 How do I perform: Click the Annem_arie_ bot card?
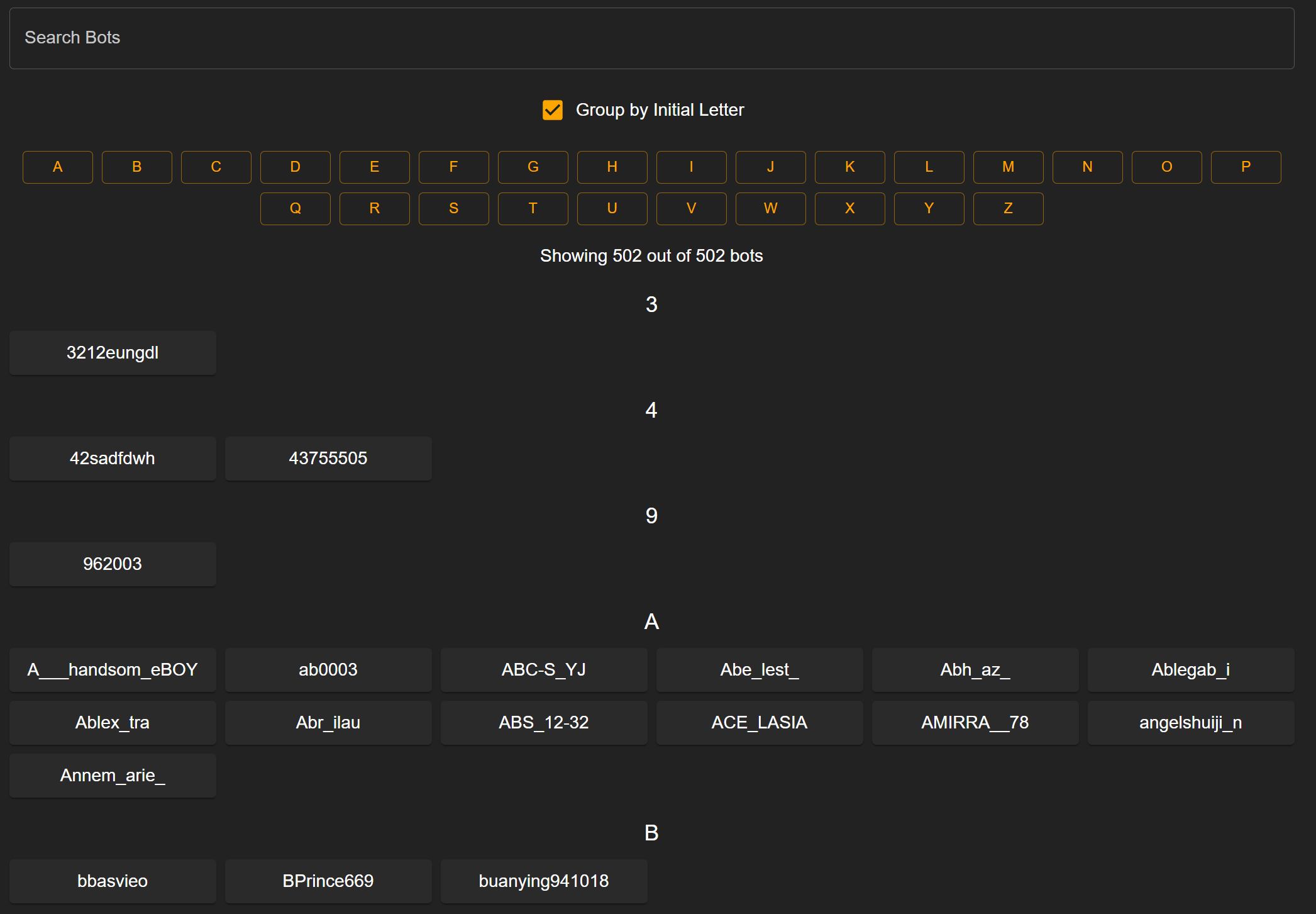point(113,776)
